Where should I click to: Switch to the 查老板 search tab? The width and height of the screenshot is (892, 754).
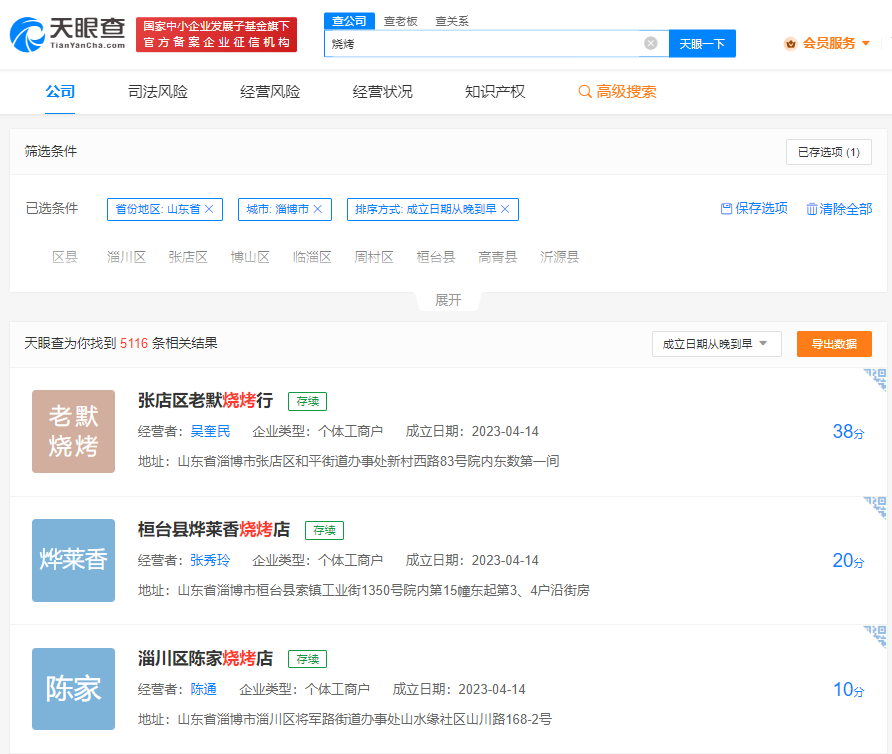pyautogui.click(x=400, y=21)
